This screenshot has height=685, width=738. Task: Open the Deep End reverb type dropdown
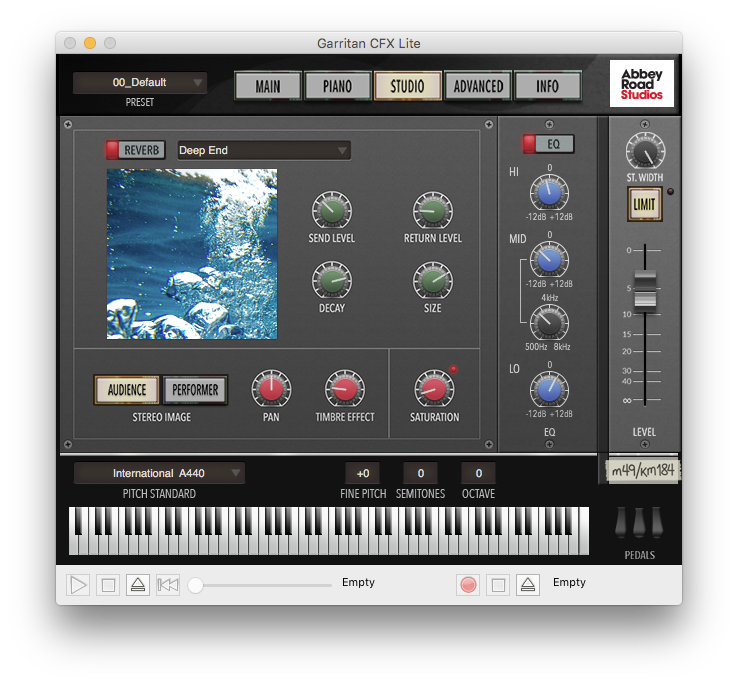tap(264, 150)
